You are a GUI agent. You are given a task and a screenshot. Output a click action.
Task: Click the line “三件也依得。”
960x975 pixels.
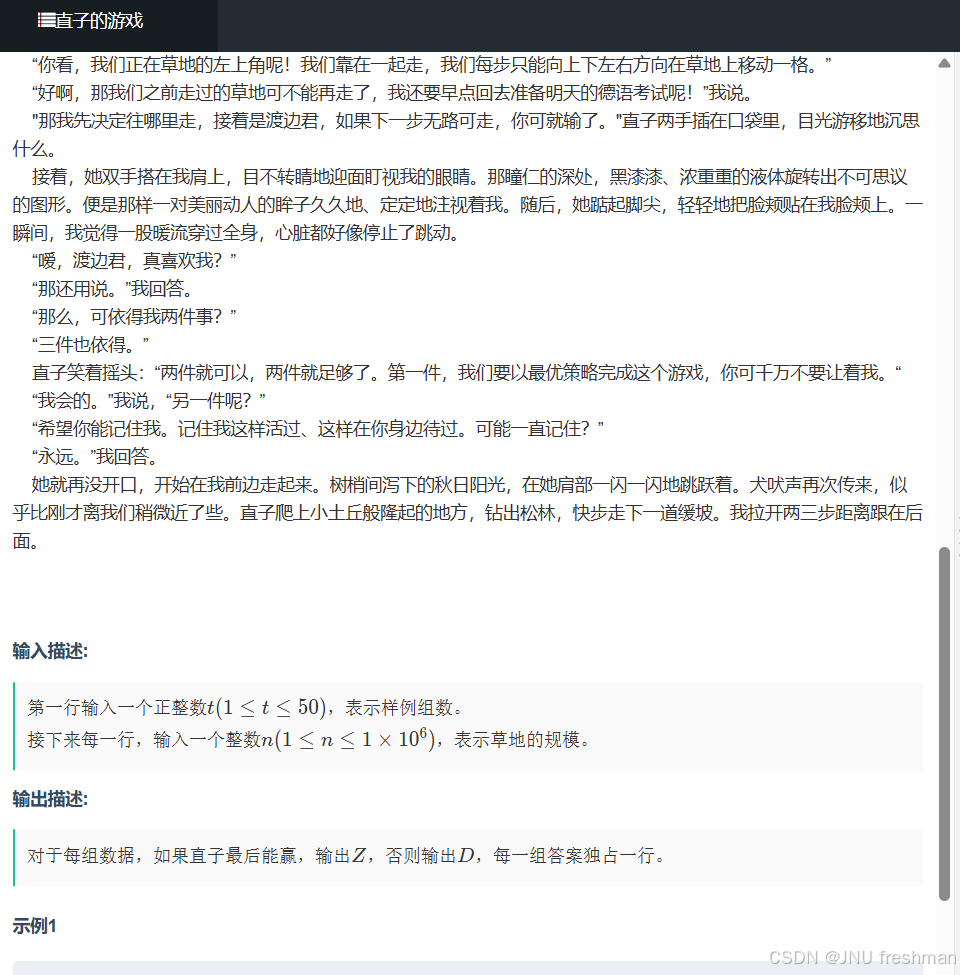click(x=90, y=344)
